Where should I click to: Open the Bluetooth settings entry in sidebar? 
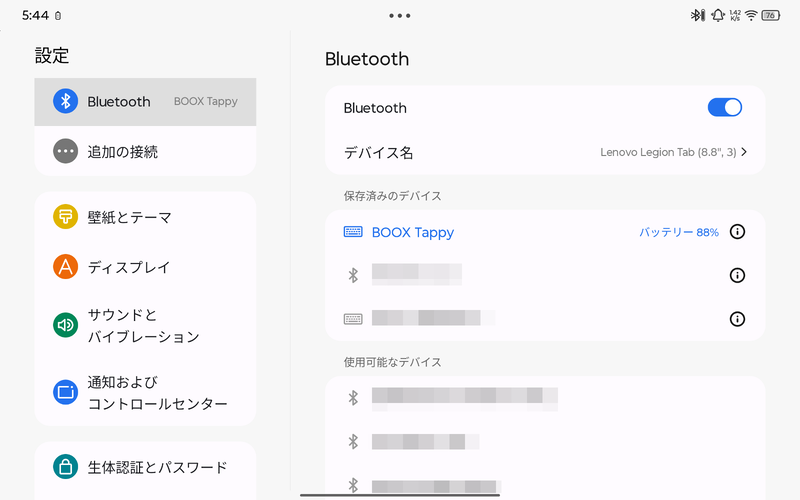145,102
